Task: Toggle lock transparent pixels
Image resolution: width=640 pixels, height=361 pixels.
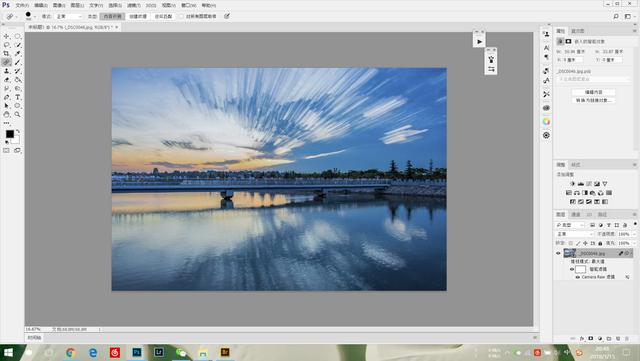Action: 571,243
